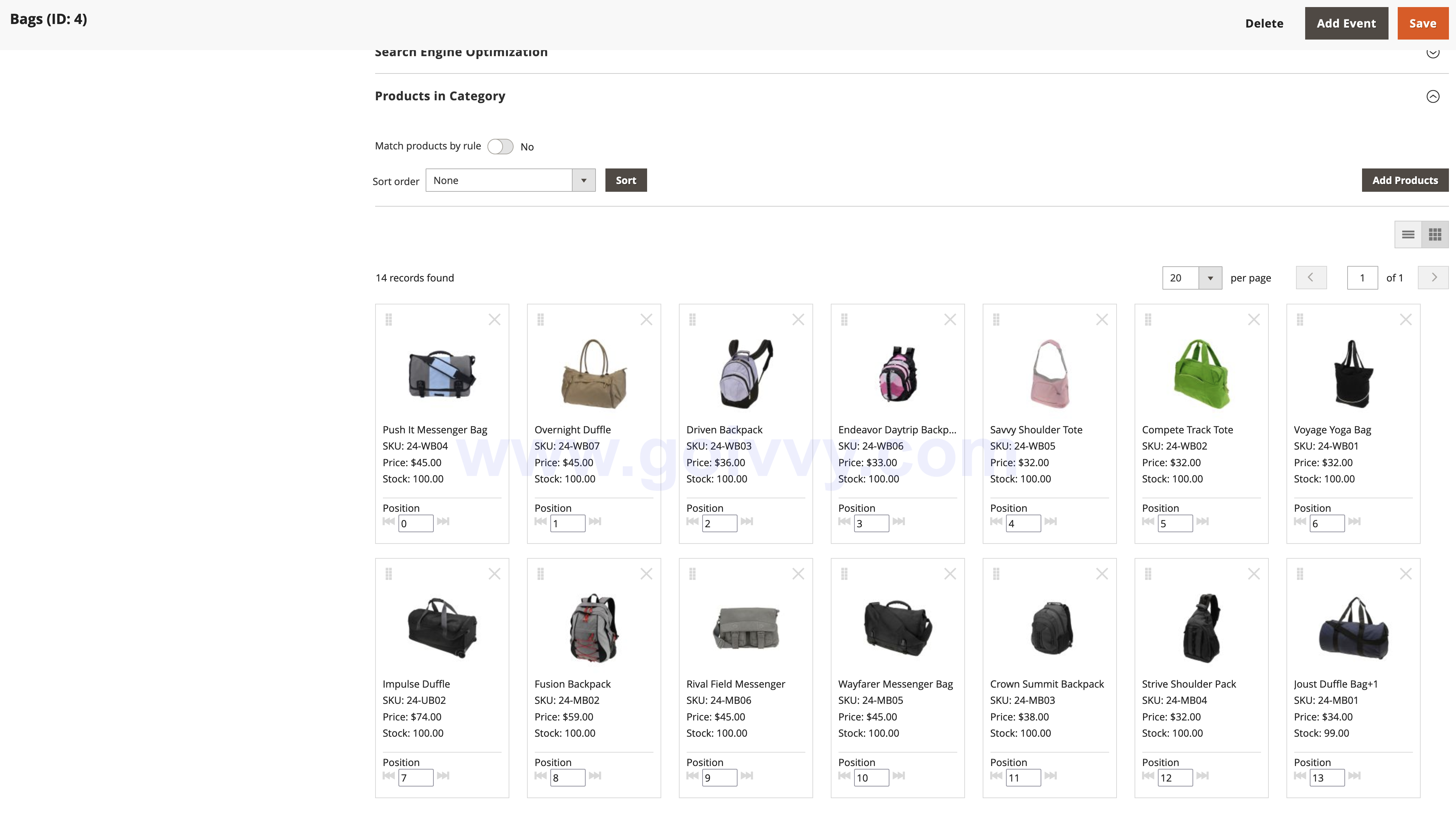Viewport: 1456px width, 825px height.
Task: Open the per page count dropdown
Action: tap(1211, 278)
